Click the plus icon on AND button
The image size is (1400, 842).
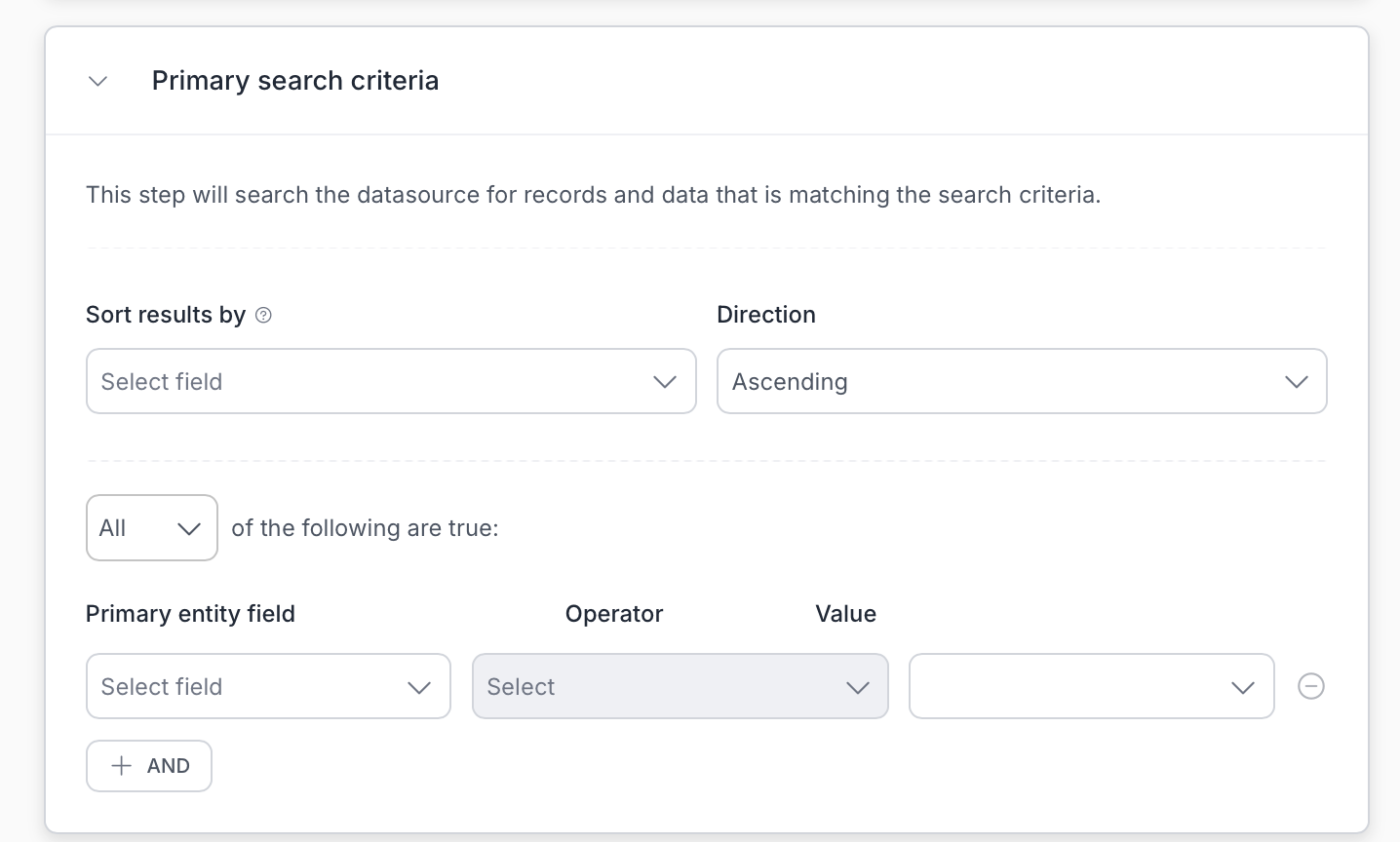click(x=121, y=766)
